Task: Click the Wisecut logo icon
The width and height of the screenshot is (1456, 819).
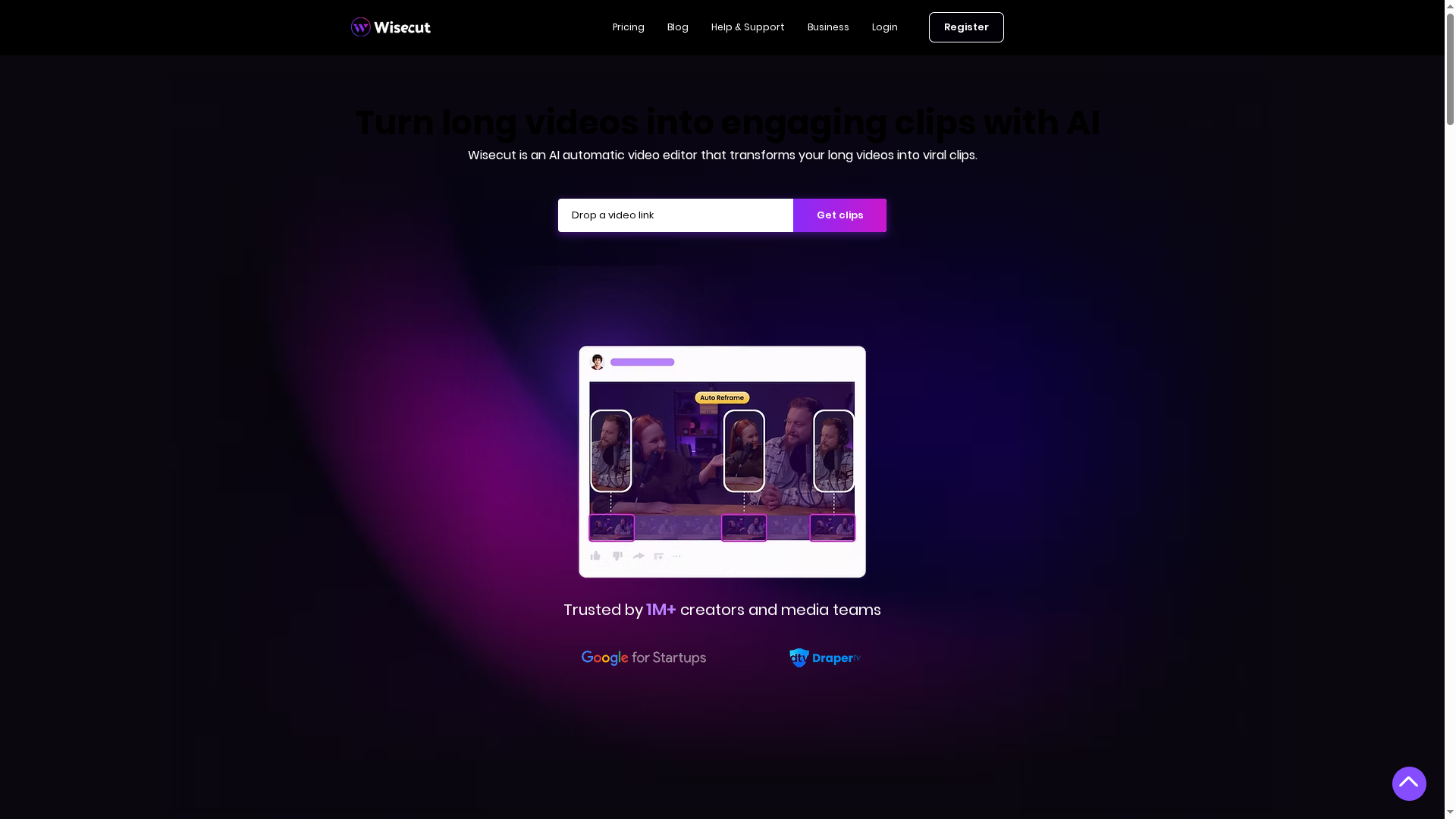Action: (361, 27)
